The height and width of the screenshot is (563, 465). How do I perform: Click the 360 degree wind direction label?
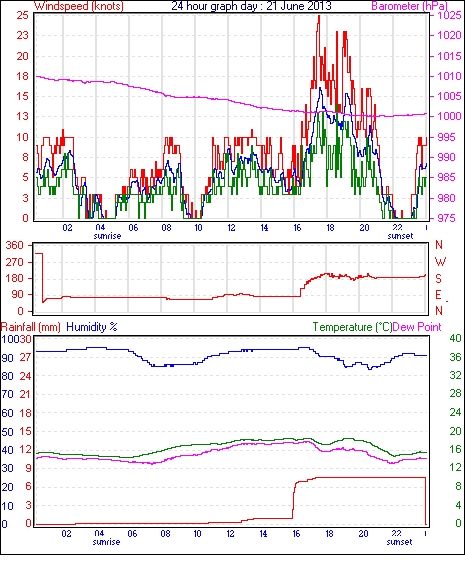tap(15, 246)
